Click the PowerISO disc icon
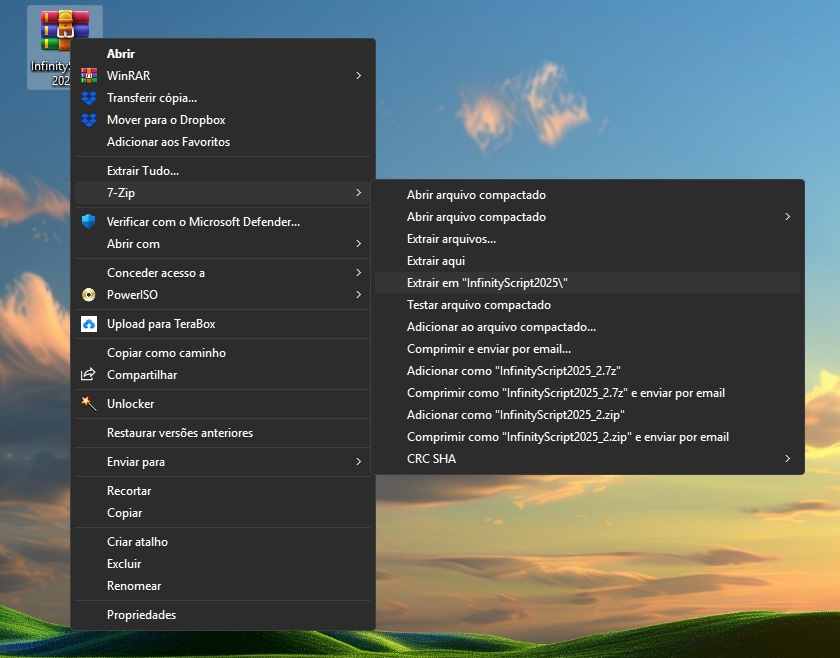This screenshot has height=658, width=840. click(89, 295)
